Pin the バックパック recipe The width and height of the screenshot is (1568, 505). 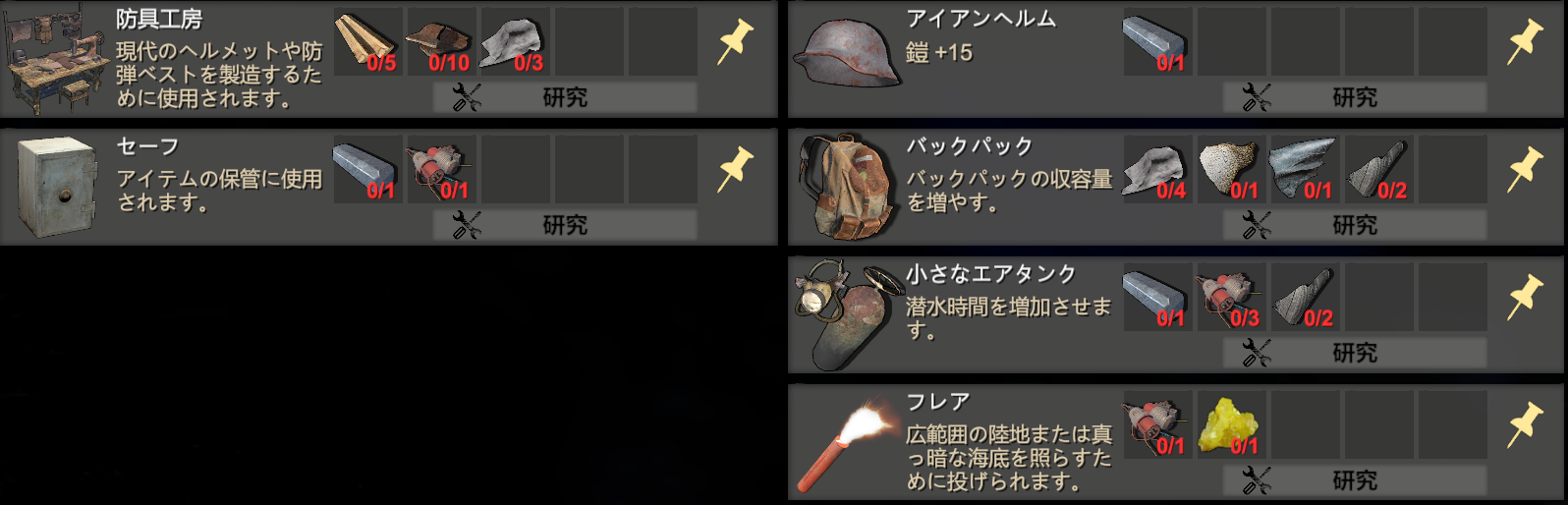1525,170
